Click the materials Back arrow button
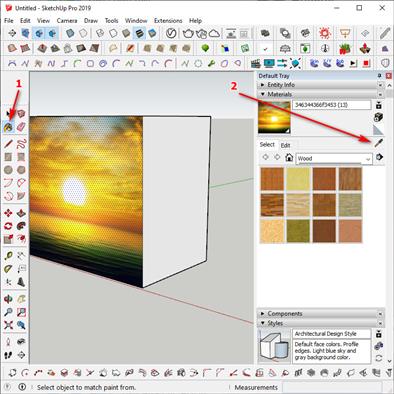Image resolution: width=394 pixels, height=394 pixels. tap(265, 157)
